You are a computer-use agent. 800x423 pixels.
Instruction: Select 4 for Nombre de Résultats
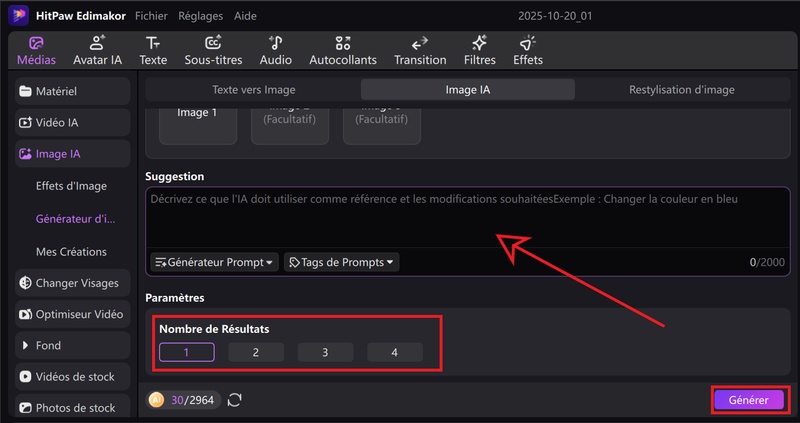tap(395, 352)
